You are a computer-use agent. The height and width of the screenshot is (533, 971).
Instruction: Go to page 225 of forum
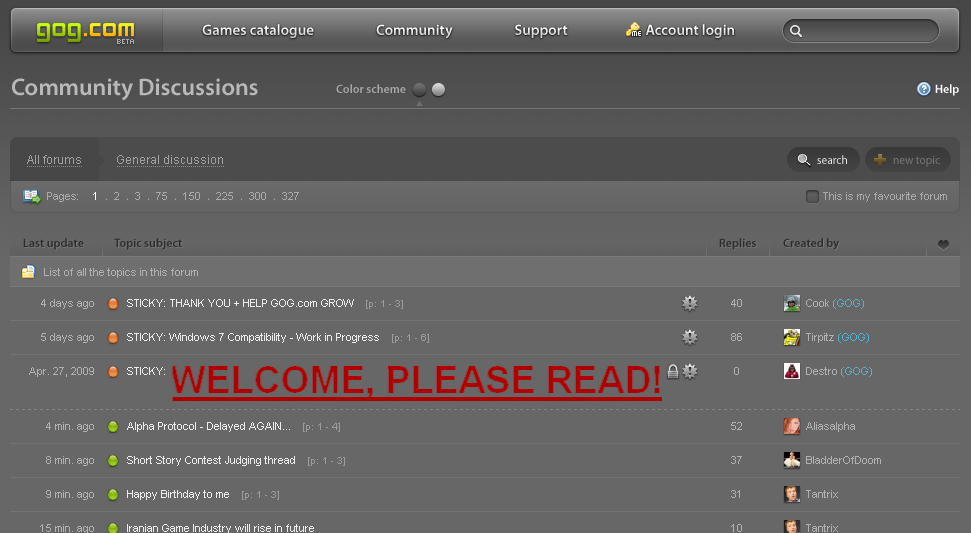coord(224,196)
